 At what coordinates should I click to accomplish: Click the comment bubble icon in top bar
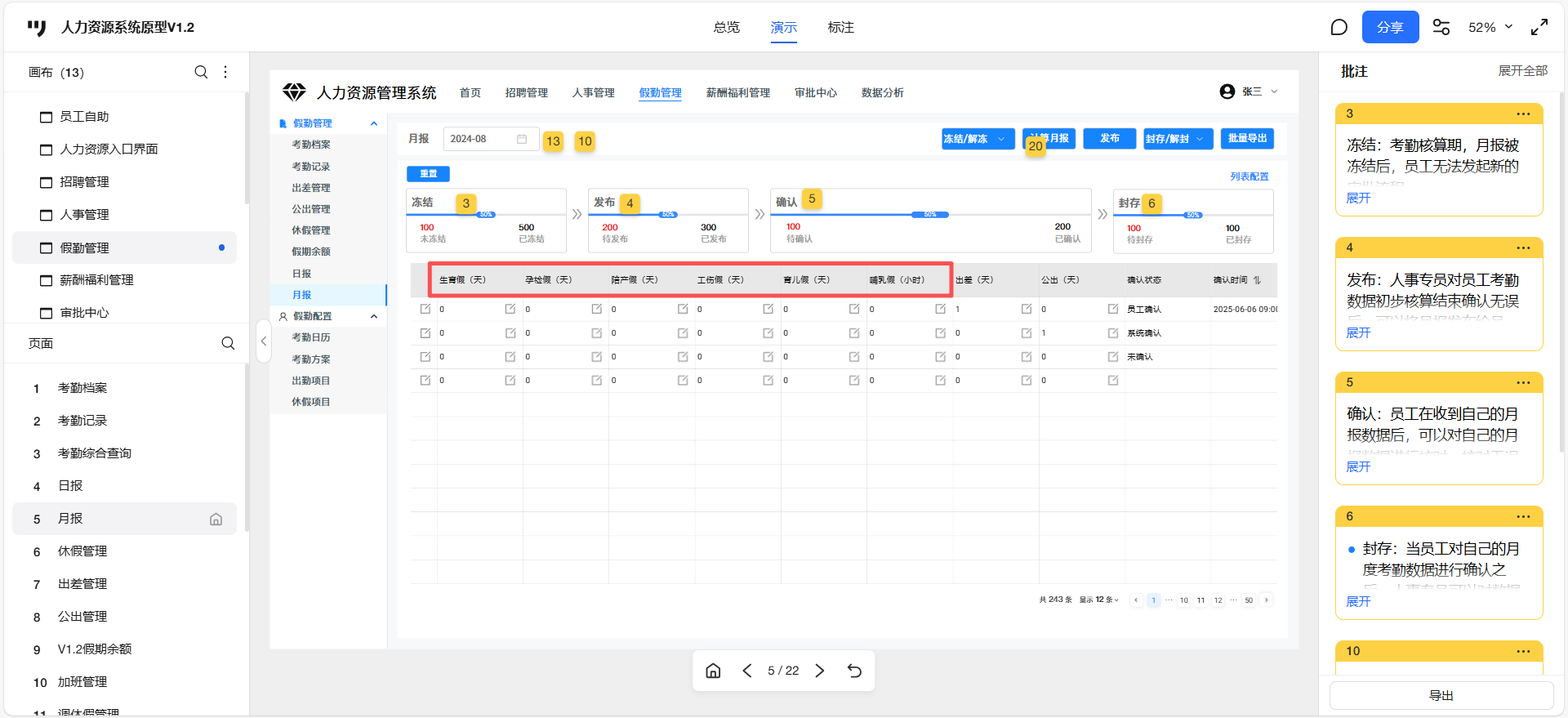[x=1339, y=28]
